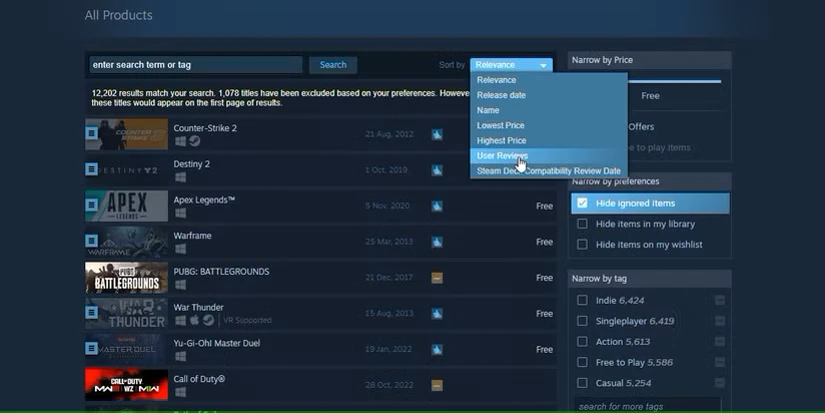Open the Apex Legends title link
825x413 pixels.
coord(204,200)
